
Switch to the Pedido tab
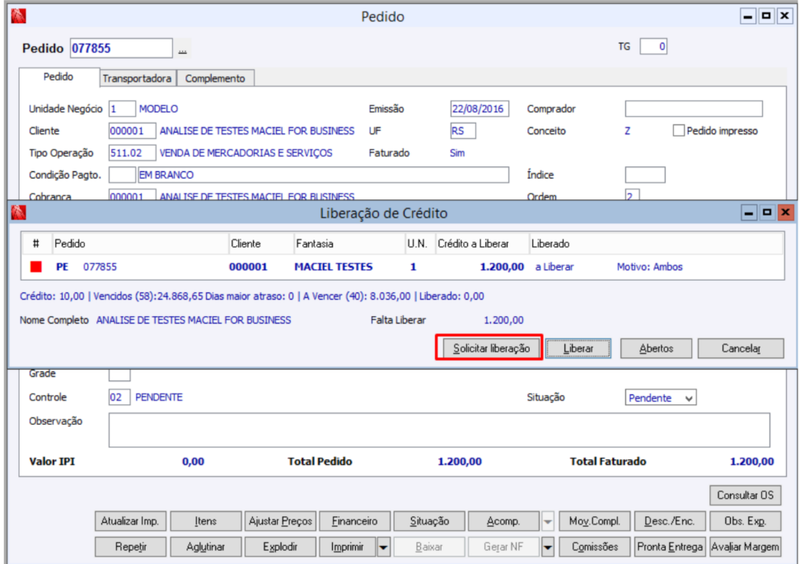tap(58, 77)
